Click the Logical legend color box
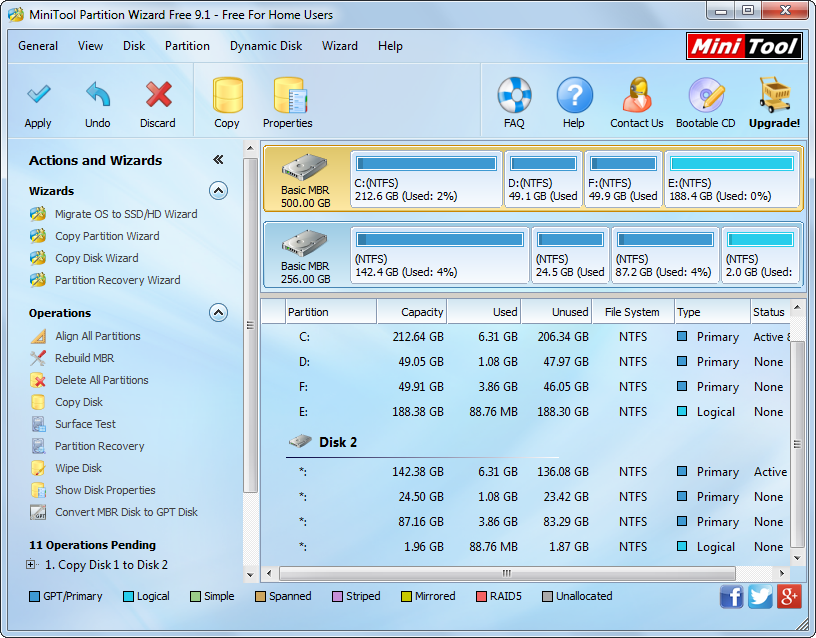Viewport: 816px width, 638px height. (x=128, y=596)
